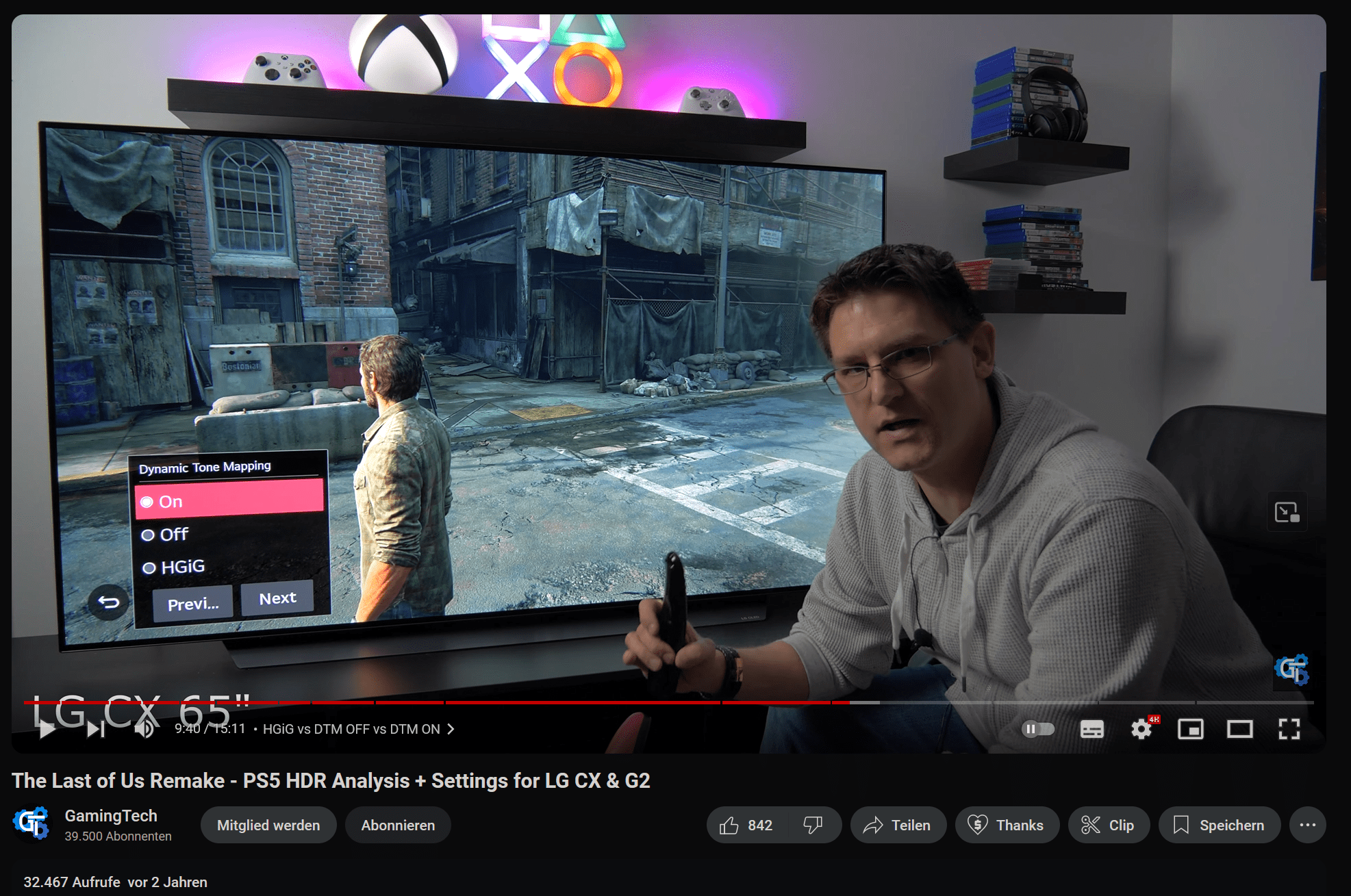
Task: Open the more actions menu
Action: coord(1307,825)
